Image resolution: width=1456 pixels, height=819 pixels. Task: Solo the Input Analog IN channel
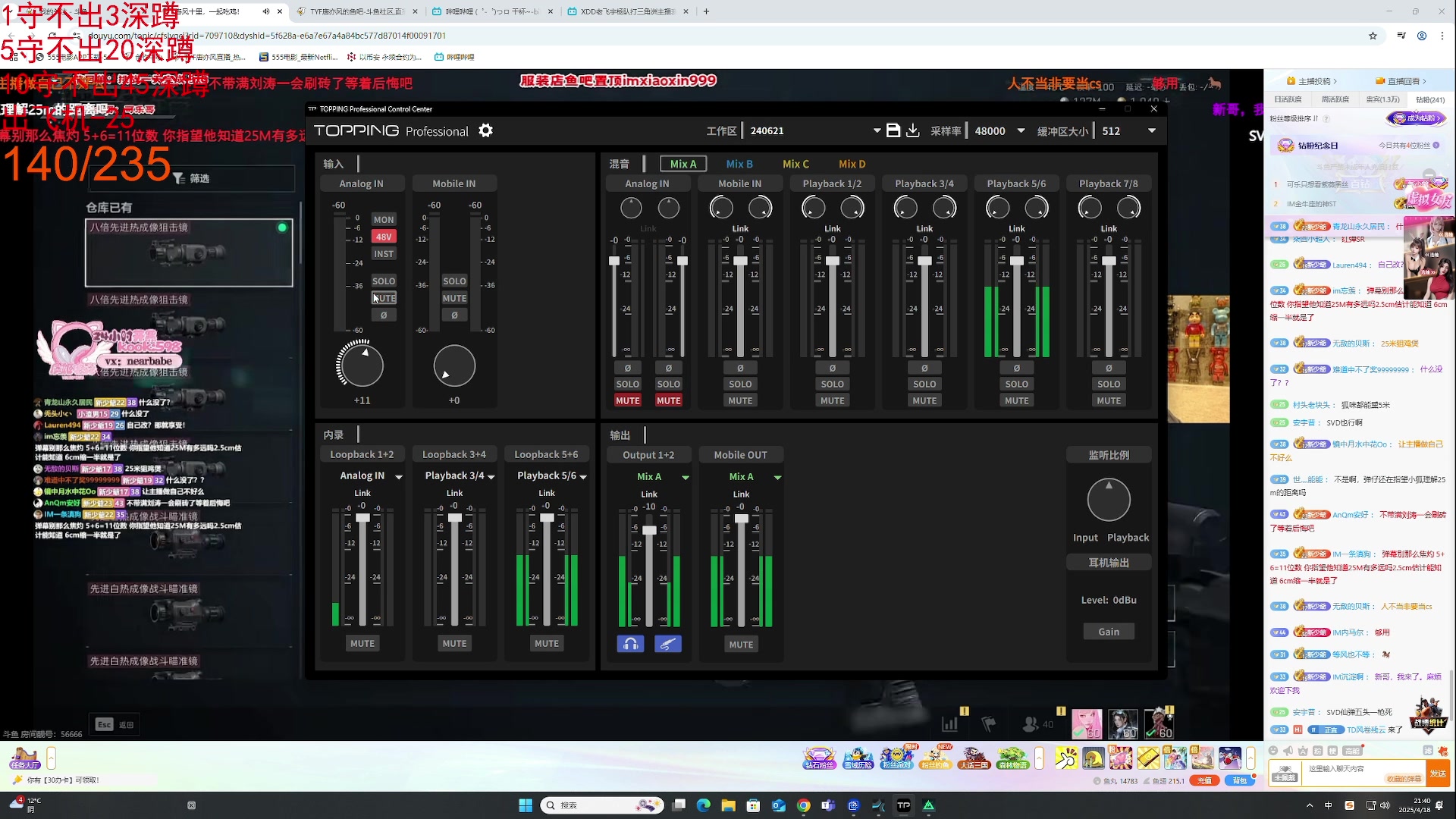(384, 281)
